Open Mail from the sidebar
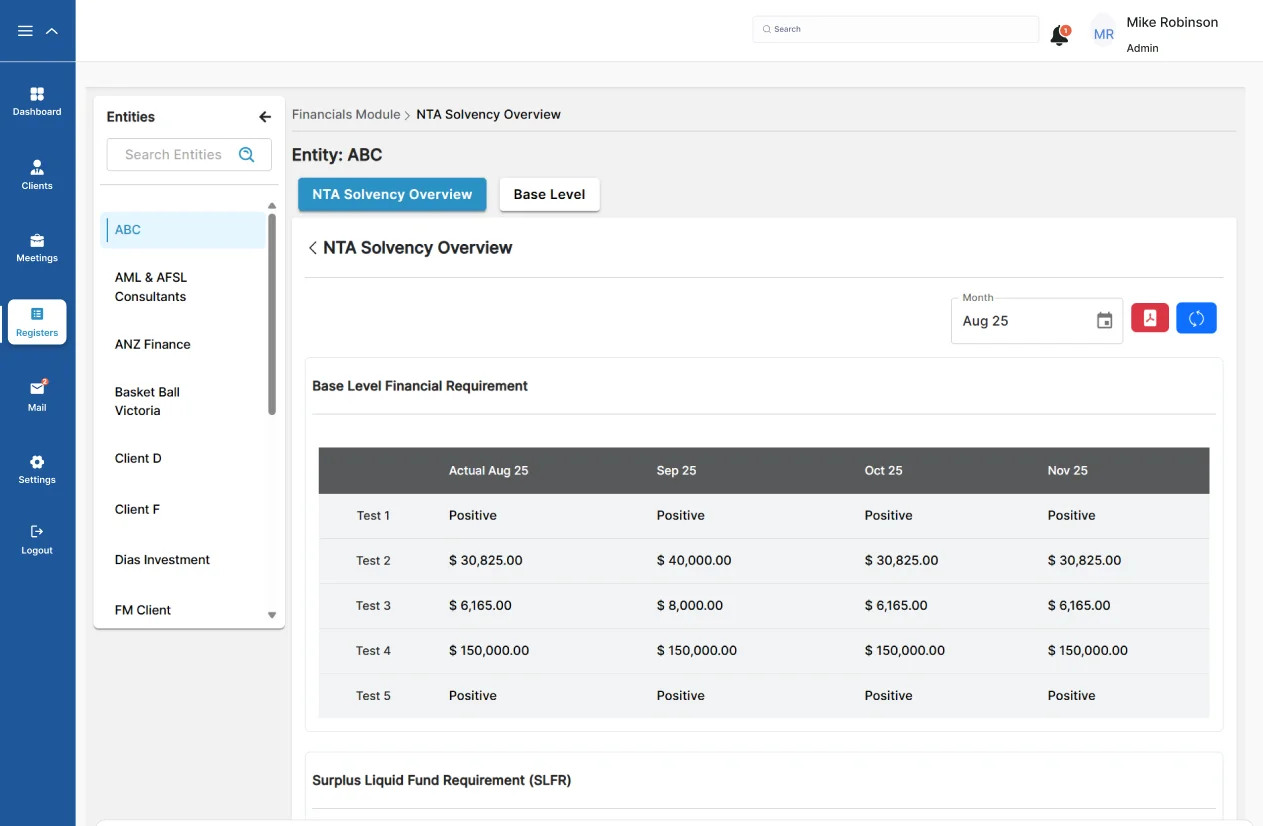 37,395
